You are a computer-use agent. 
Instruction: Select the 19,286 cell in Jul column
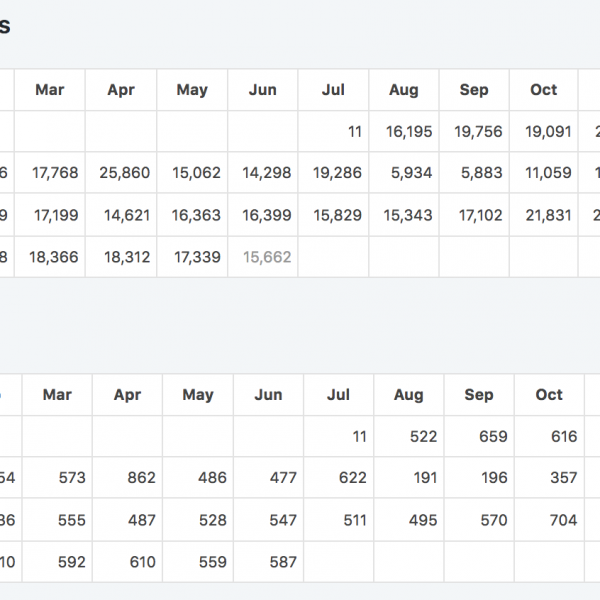pos(337,173)
